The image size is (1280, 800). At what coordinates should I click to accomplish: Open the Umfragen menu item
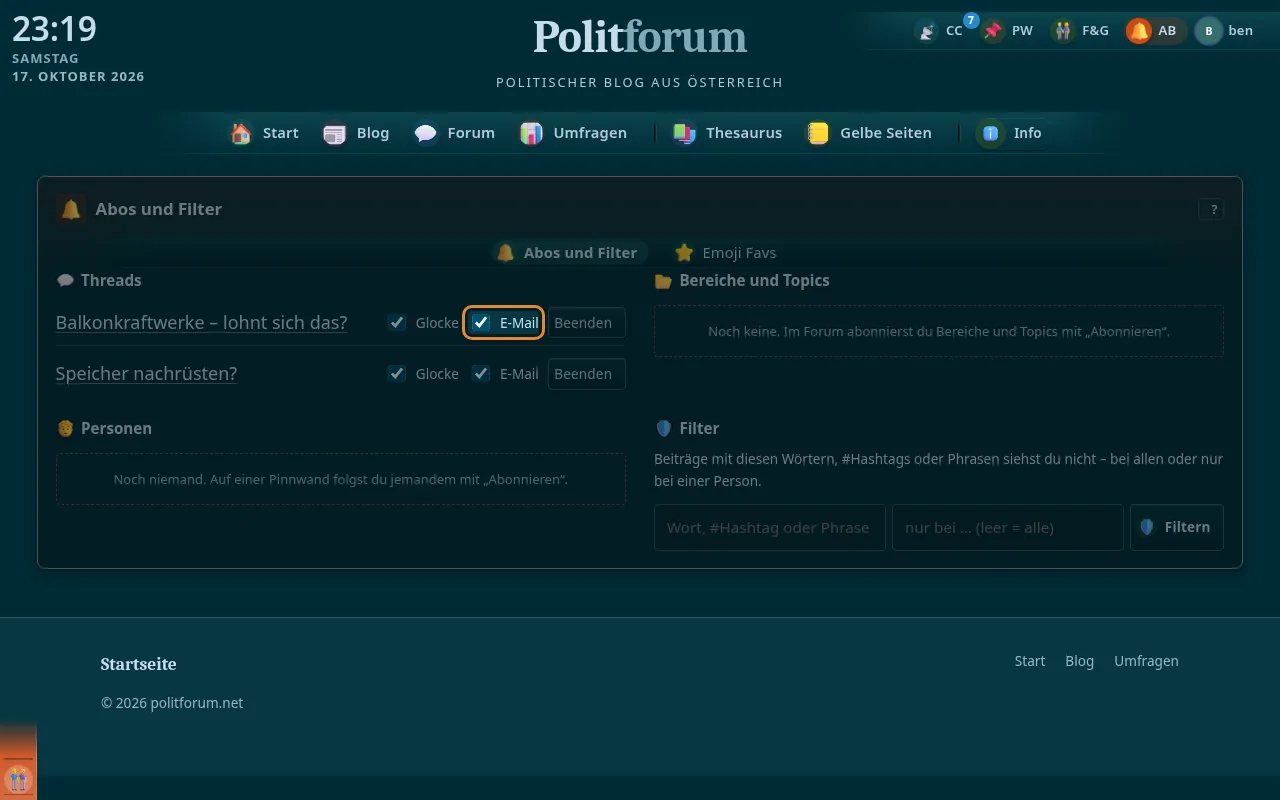click(574, 133)
